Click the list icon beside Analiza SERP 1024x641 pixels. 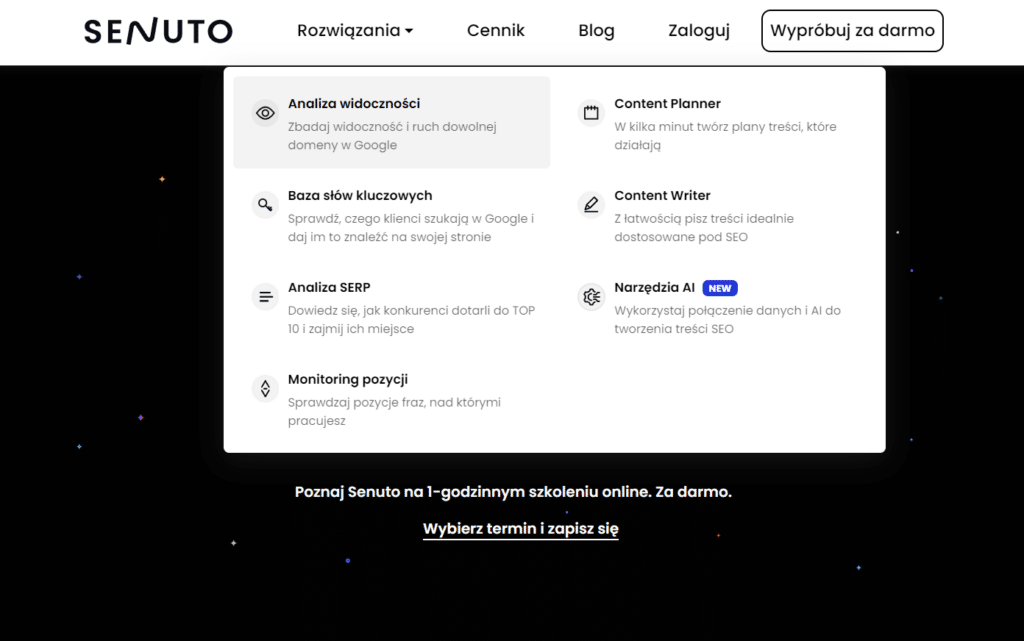[264, 296]
